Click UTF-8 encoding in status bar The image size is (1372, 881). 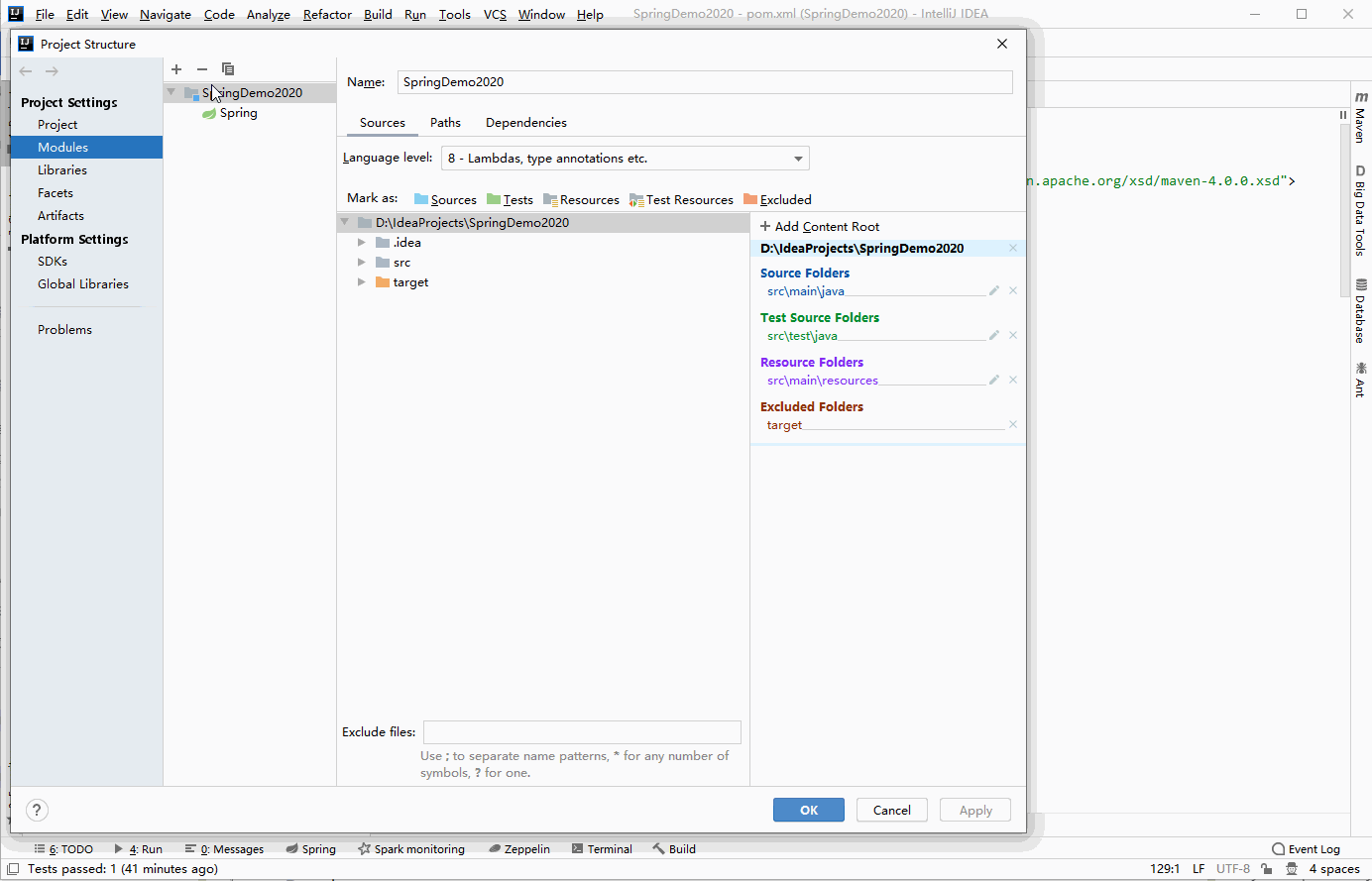pos(1233,869)
